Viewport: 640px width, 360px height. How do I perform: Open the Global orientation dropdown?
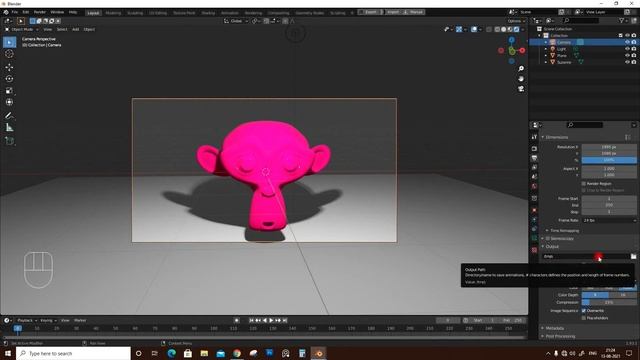click(236, 21)
